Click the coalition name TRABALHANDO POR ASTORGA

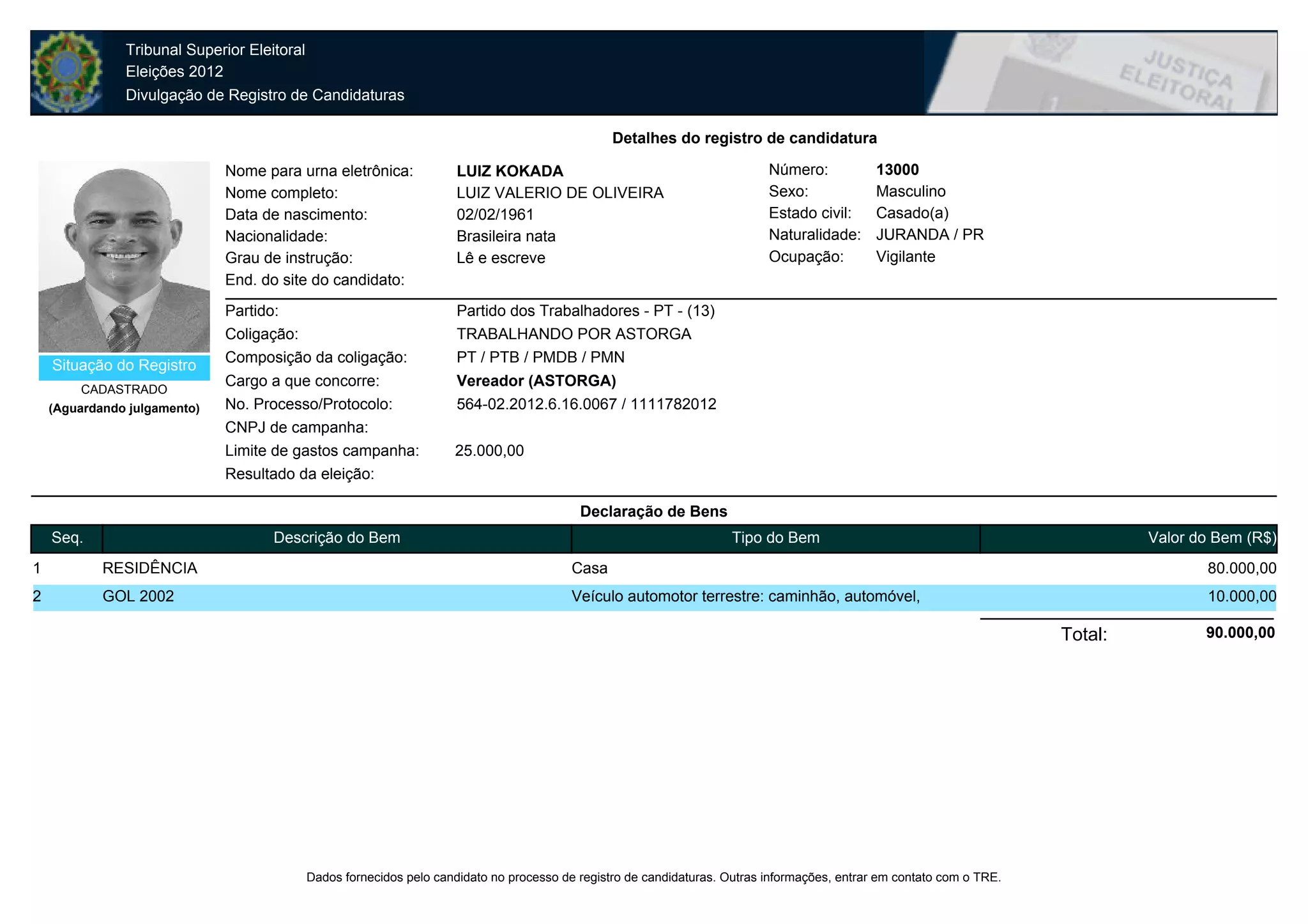pyautogui.click(x=574, y=334)
